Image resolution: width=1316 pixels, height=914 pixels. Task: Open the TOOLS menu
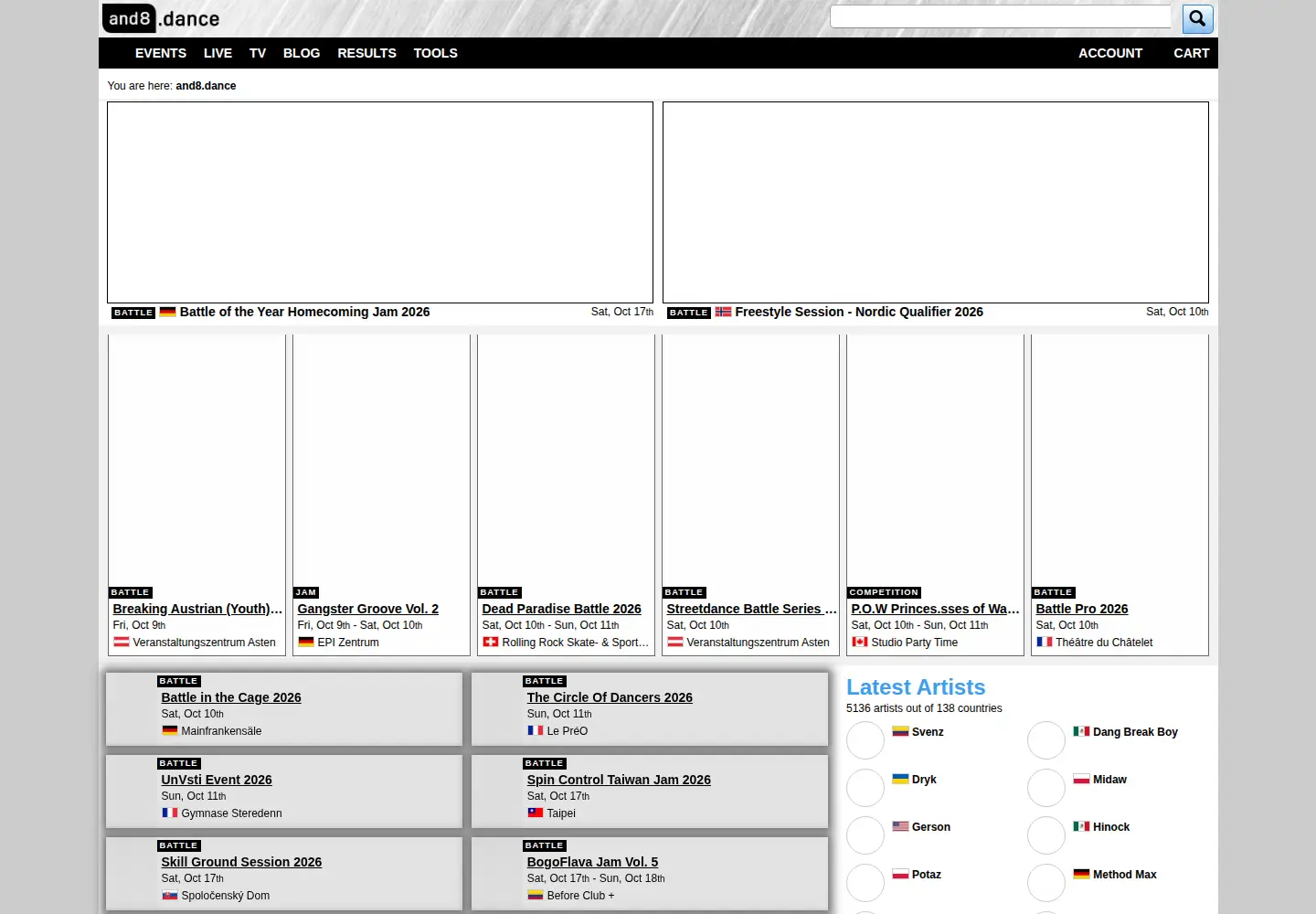point(435,53)
